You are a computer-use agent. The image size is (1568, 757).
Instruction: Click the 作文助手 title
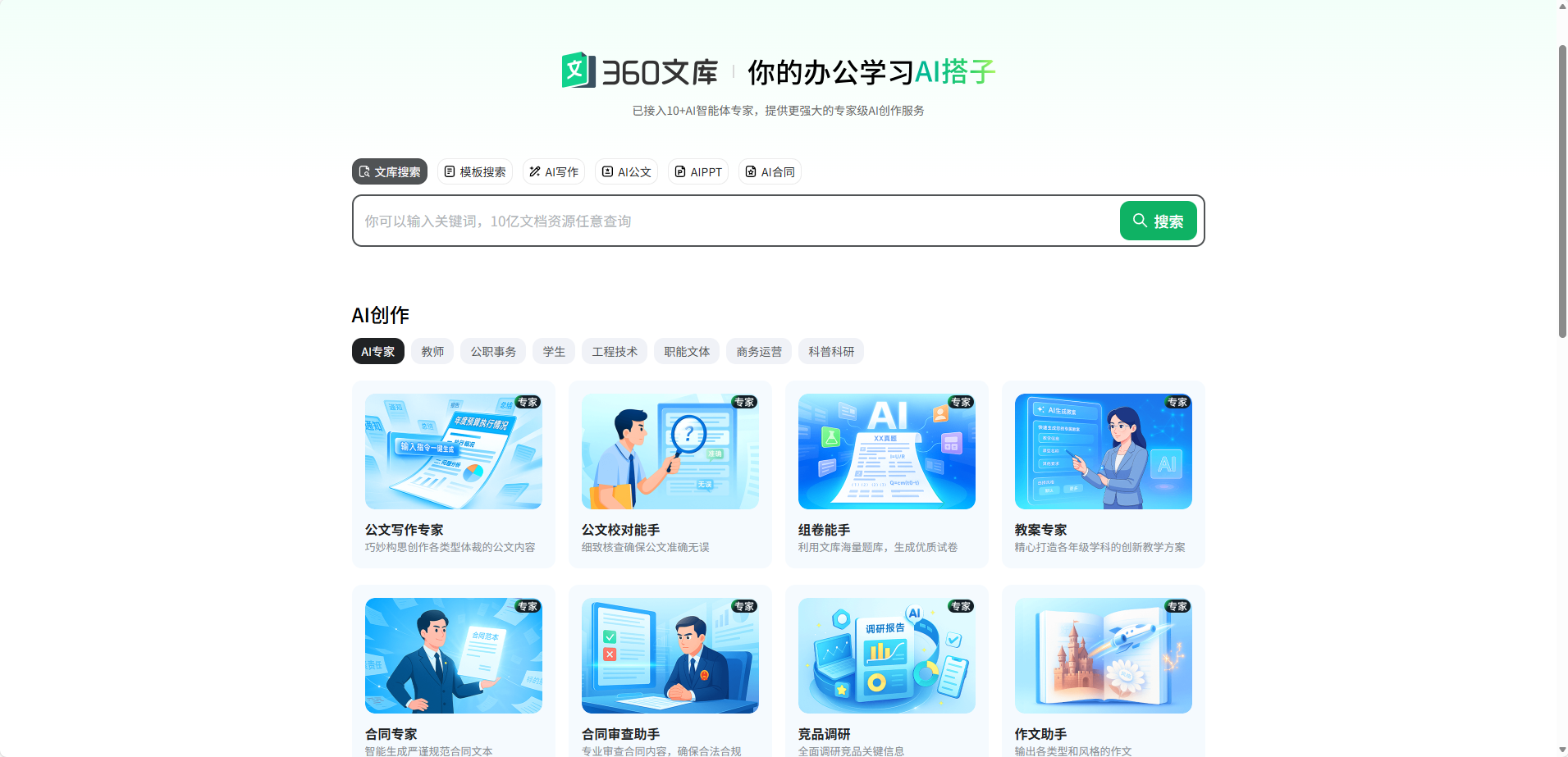(x=1041, y=734)
